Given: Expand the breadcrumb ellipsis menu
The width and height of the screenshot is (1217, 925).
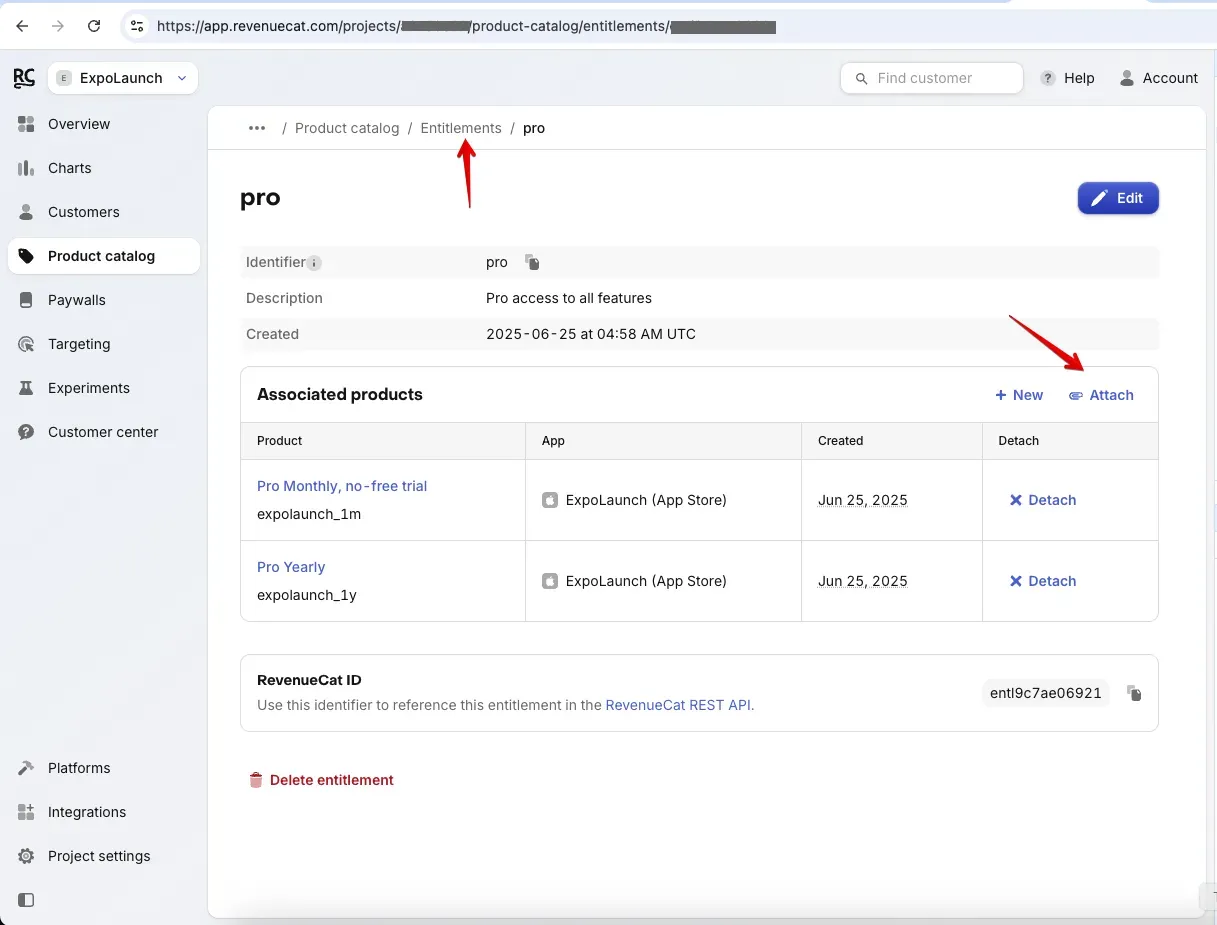Looking at the screenshot, I should click(257, 128).
